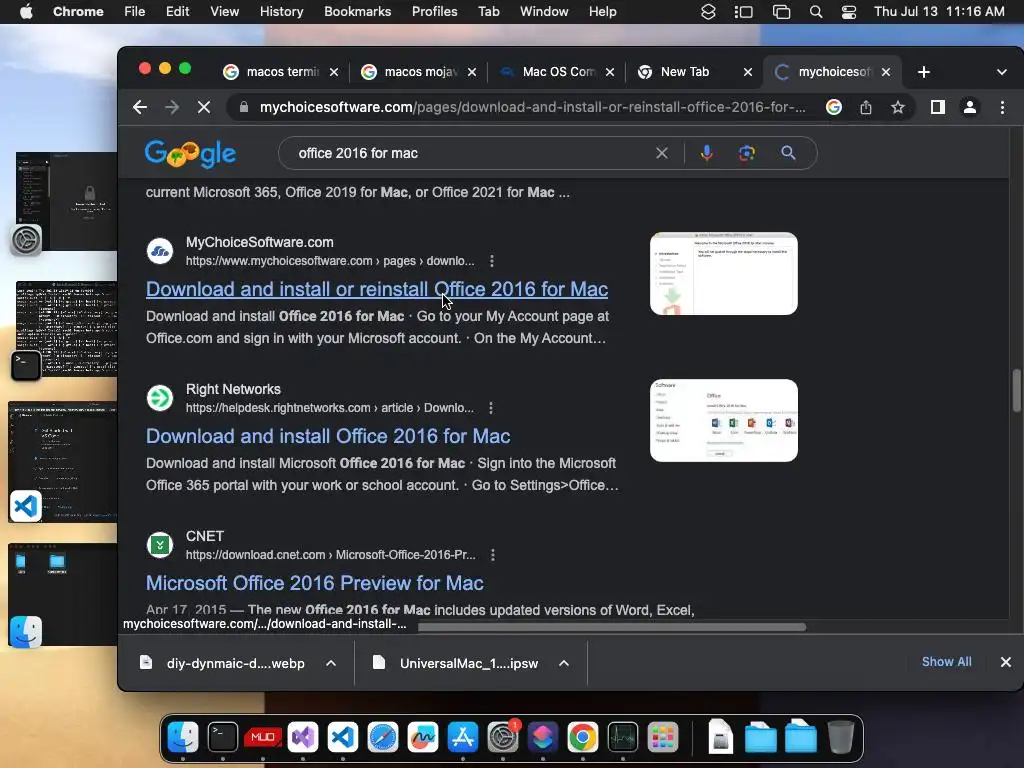Image resolution: width=1024 pixels, height=768 pixels.
Task: Open Control Center in menu bar
Action: [x=848, y=11]
